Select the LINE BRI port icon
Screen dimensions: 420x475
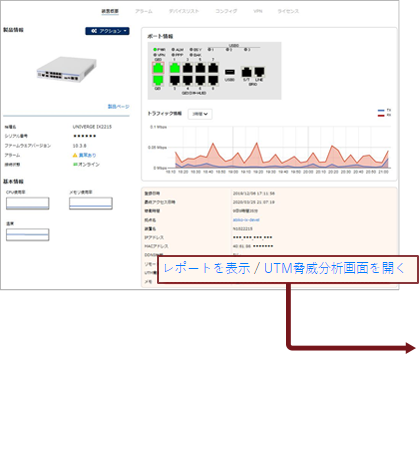click(259, 72)
